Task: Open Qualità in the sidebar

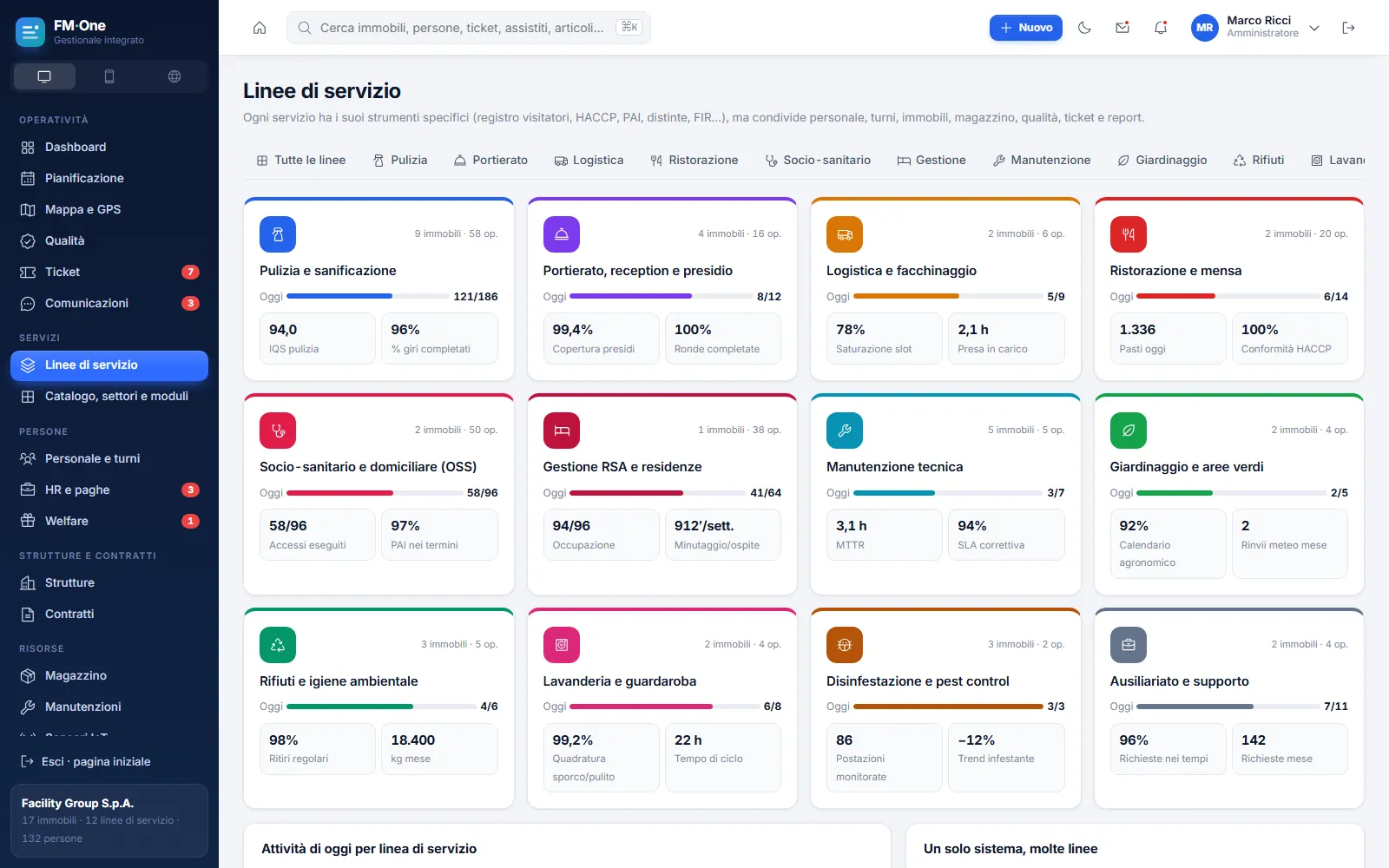Action: pos(109,240)
